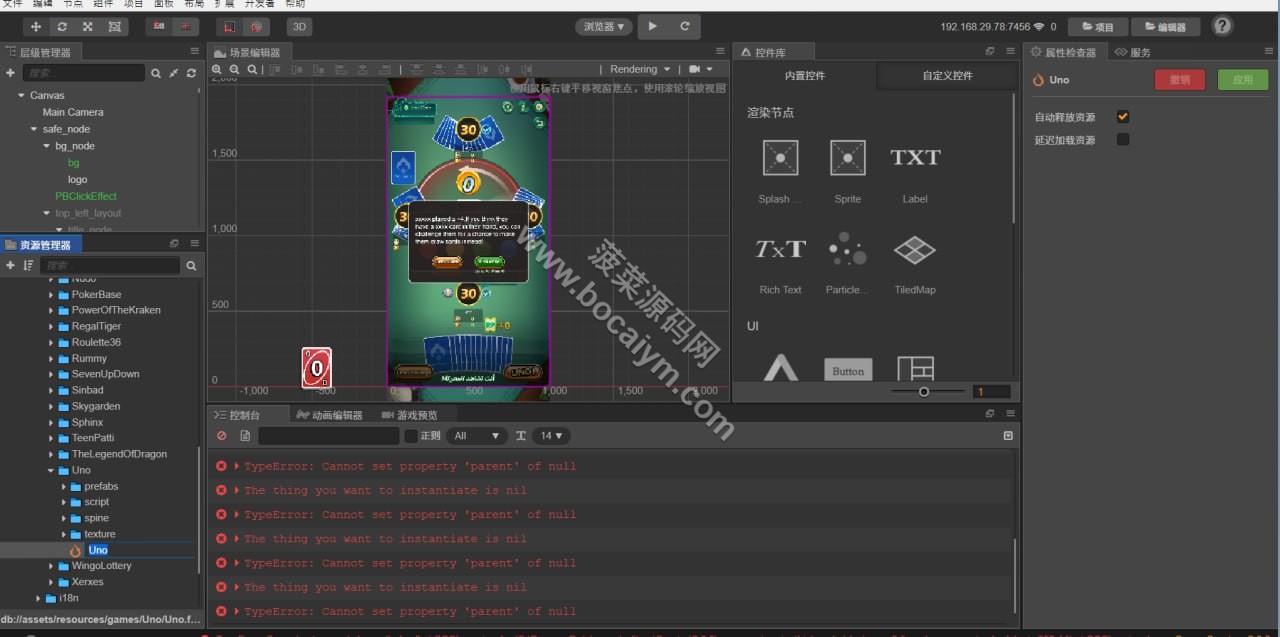Image resolution: width=1280 pixels, height=637 pixels.
Task: Select the rect transform tool
Action: pyautogui.click(x=115, y=27)
